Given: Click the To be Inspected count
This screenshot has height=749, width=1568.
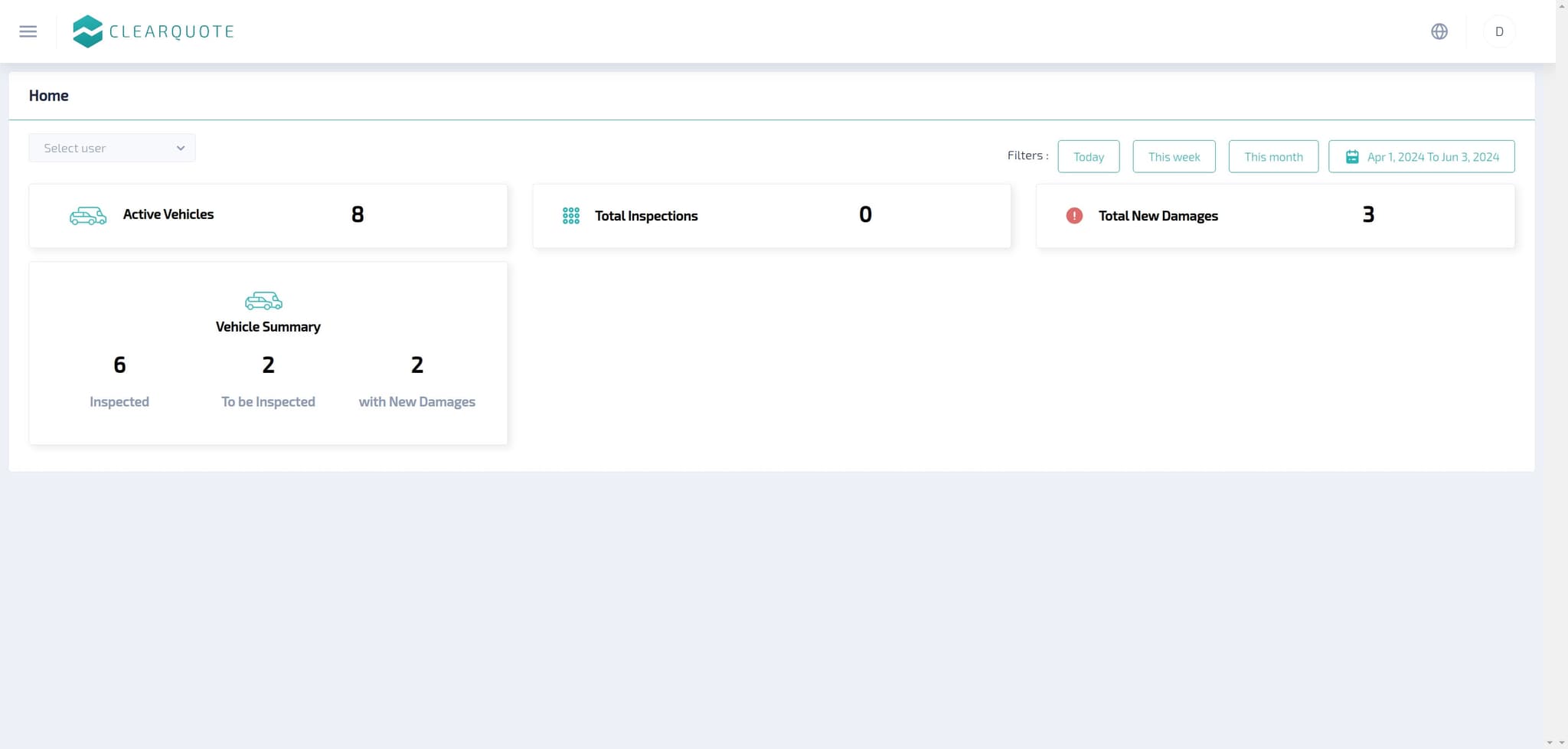Looking at the screenshot, I should (268, 365).
